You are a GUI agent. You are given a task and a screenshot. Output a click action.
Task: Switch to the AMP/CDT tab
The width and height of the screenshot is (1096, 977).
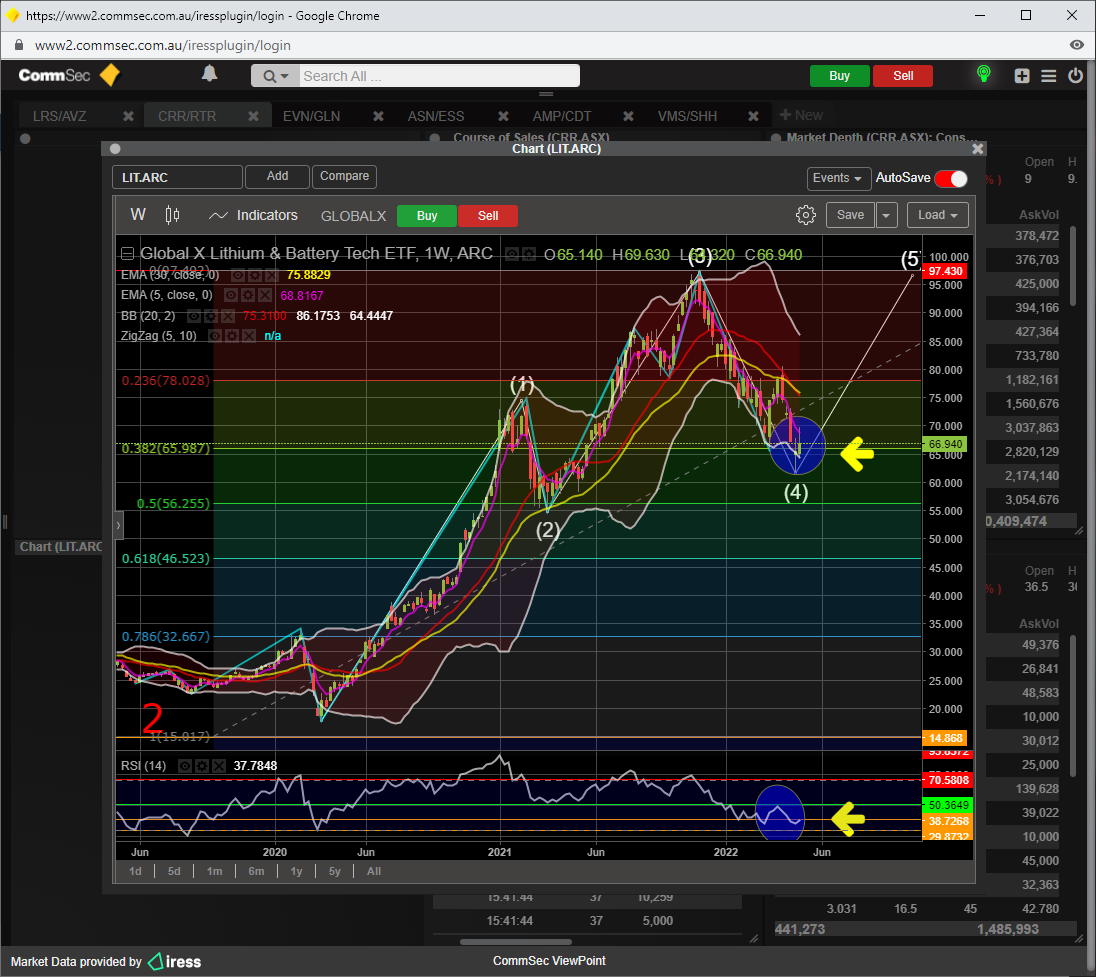point(562,116)
